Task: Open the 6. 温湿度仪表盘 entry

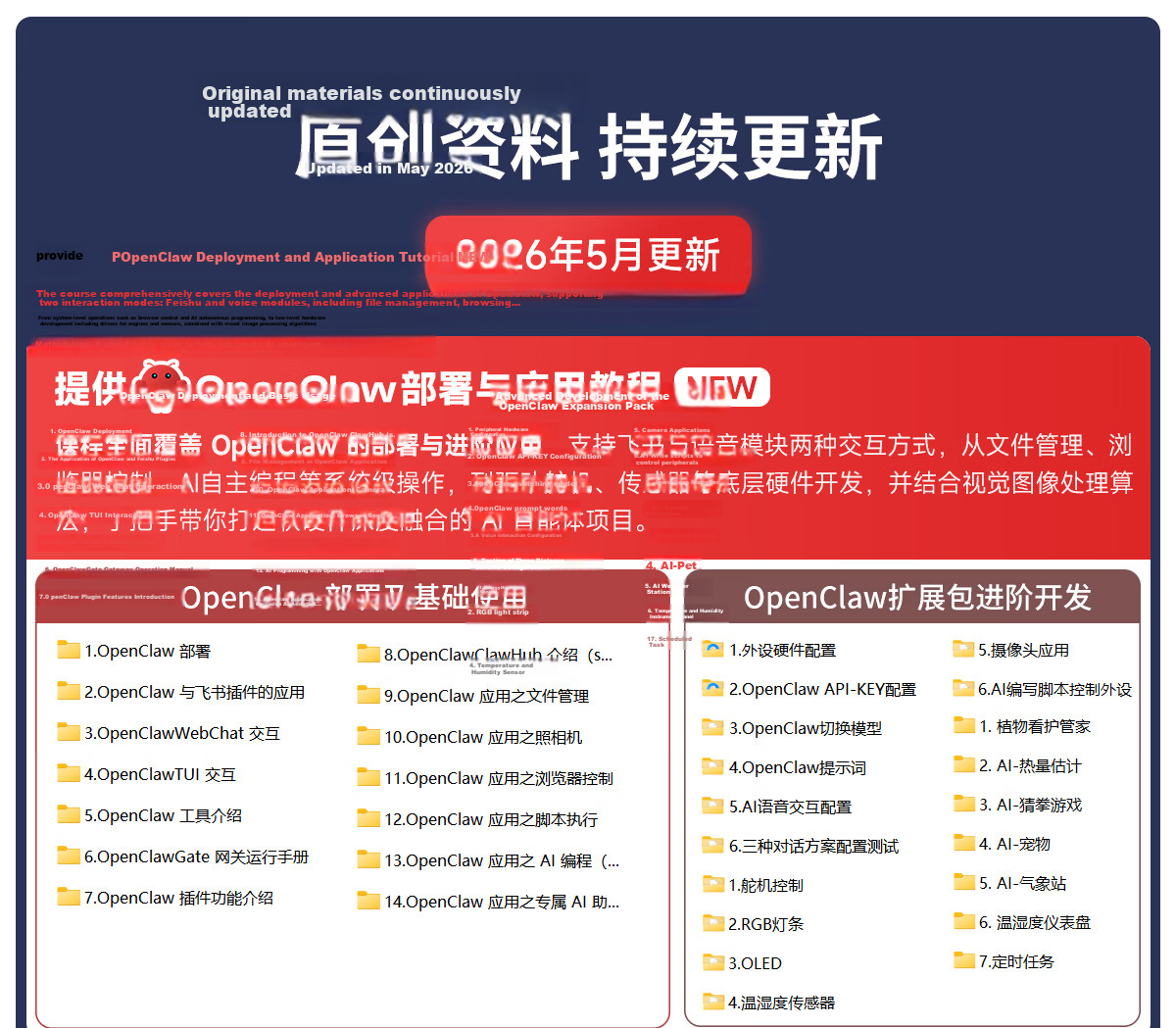Action: coord(1035,922)
